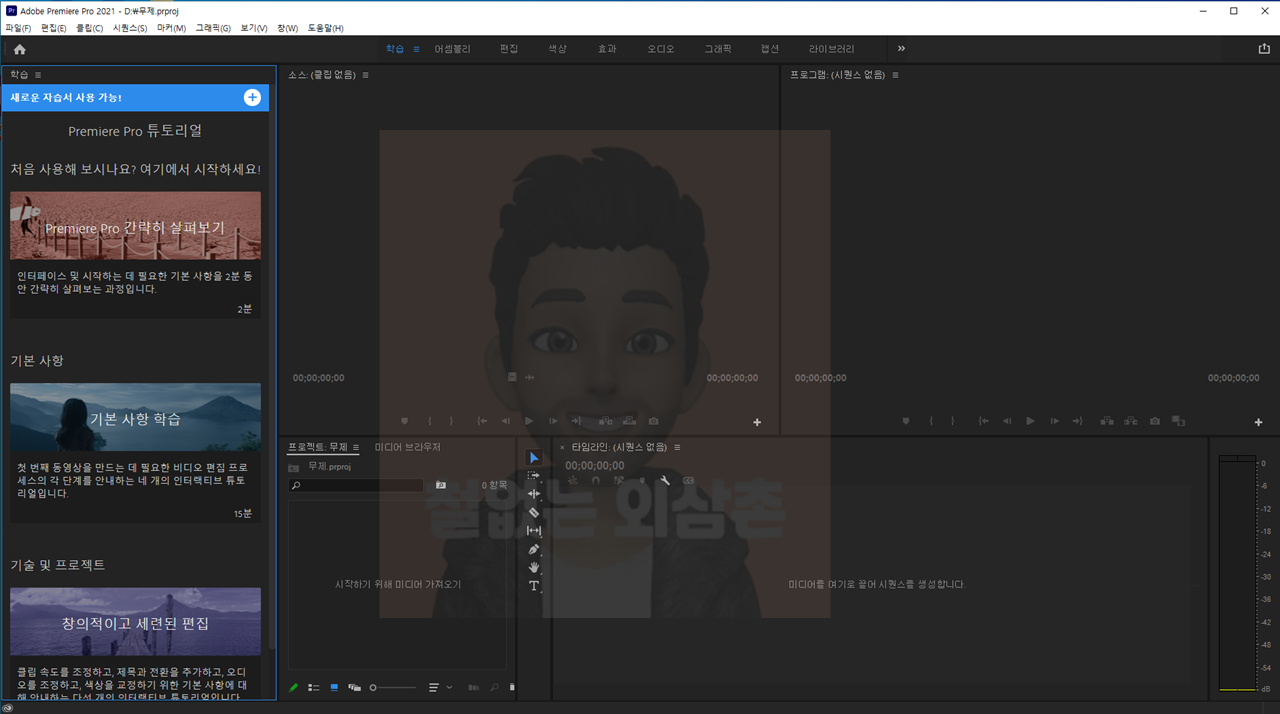Click the caption track CC icon in Timeline

coord(688,481)
